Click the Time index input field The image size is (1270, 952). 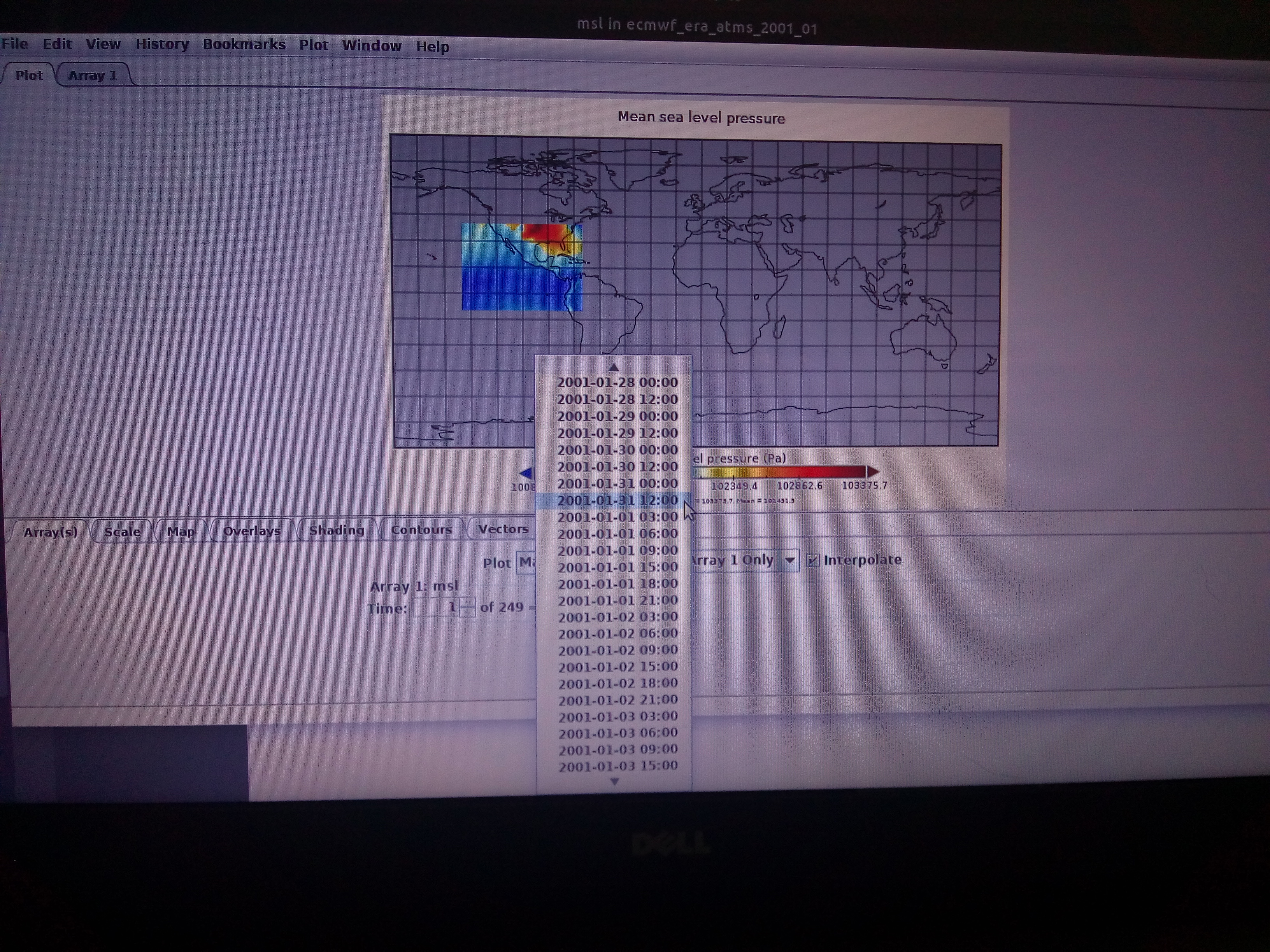pyautogui.click(x=436, y=607)
